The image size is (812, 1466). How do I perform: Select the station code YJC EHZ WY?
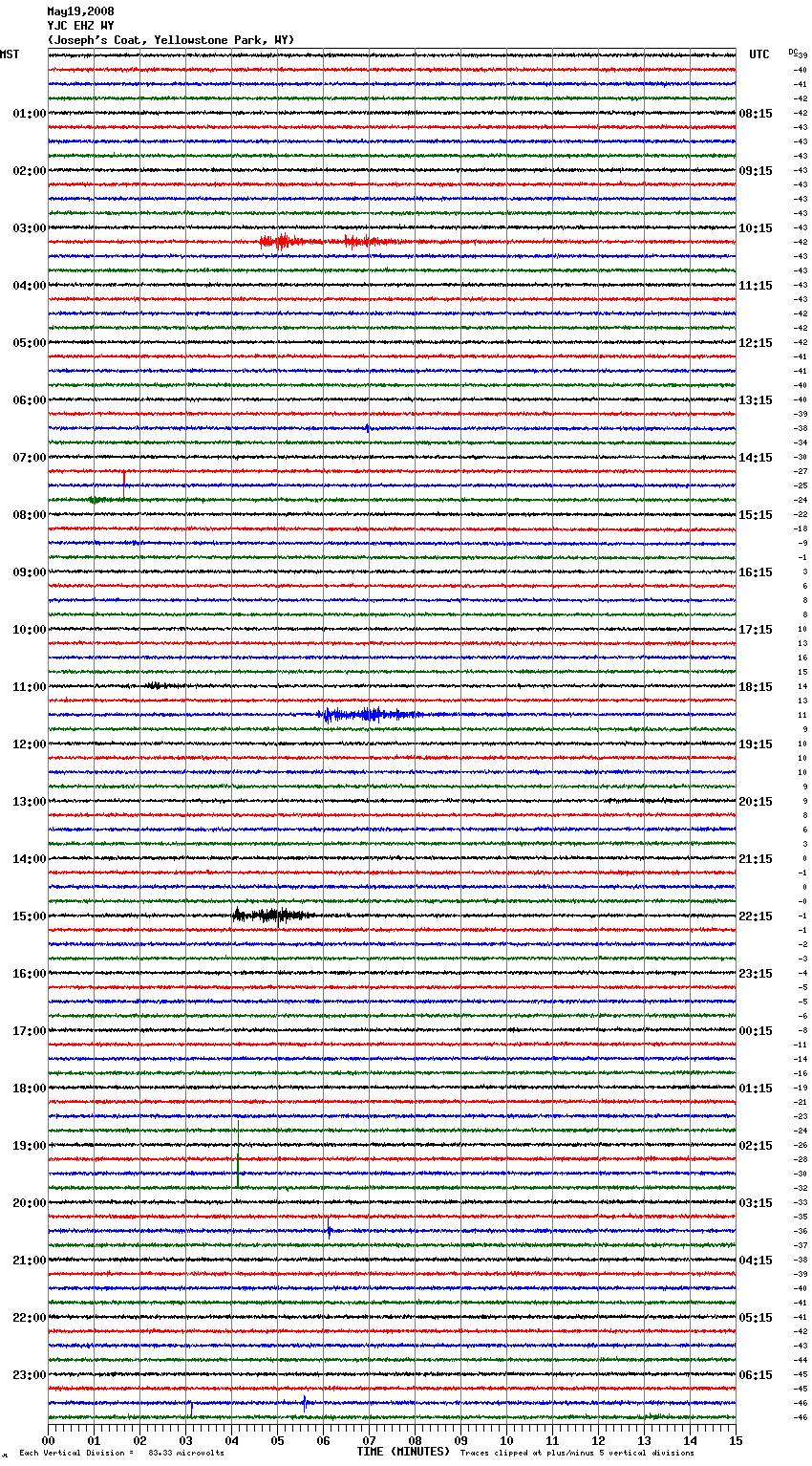(x=80, y=26)
